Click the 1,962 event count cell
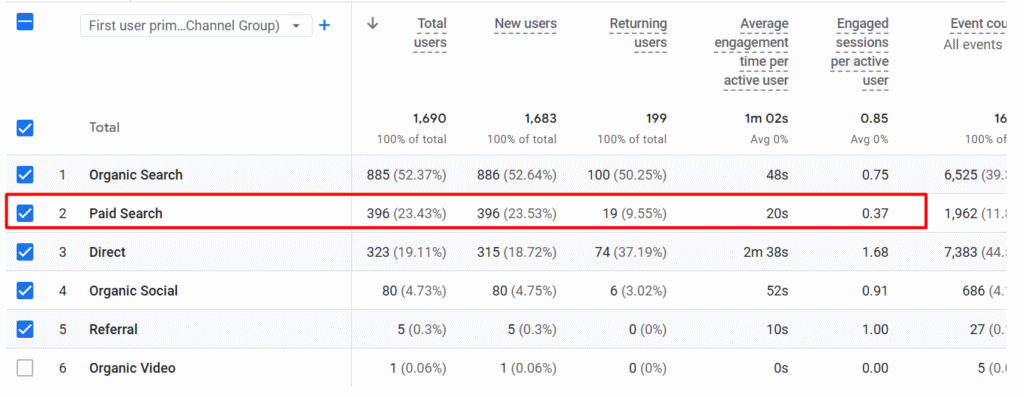Screen dimensions: 1024x397 975,214
